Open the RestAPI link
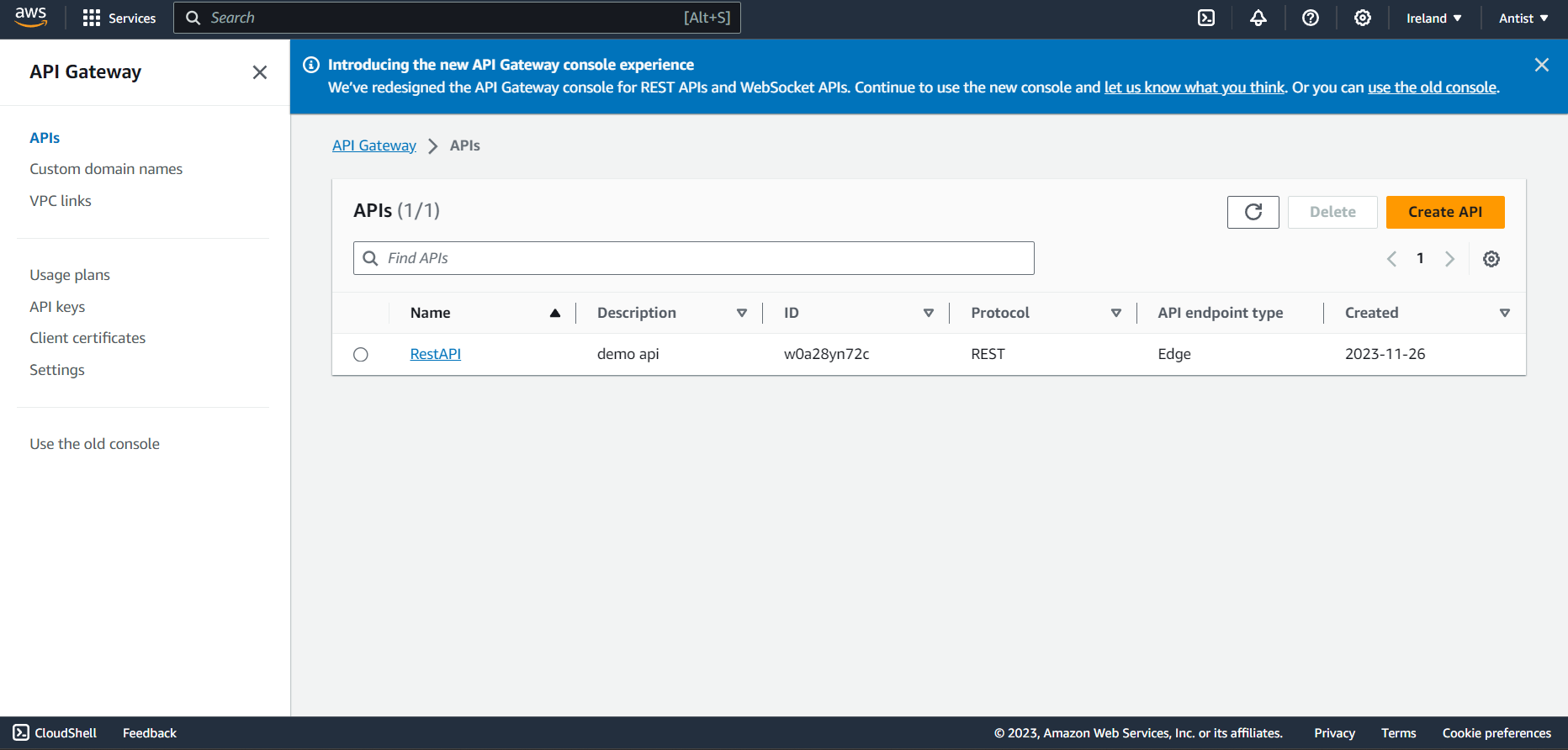This screenshot has width=1568, height=750. 436,354
